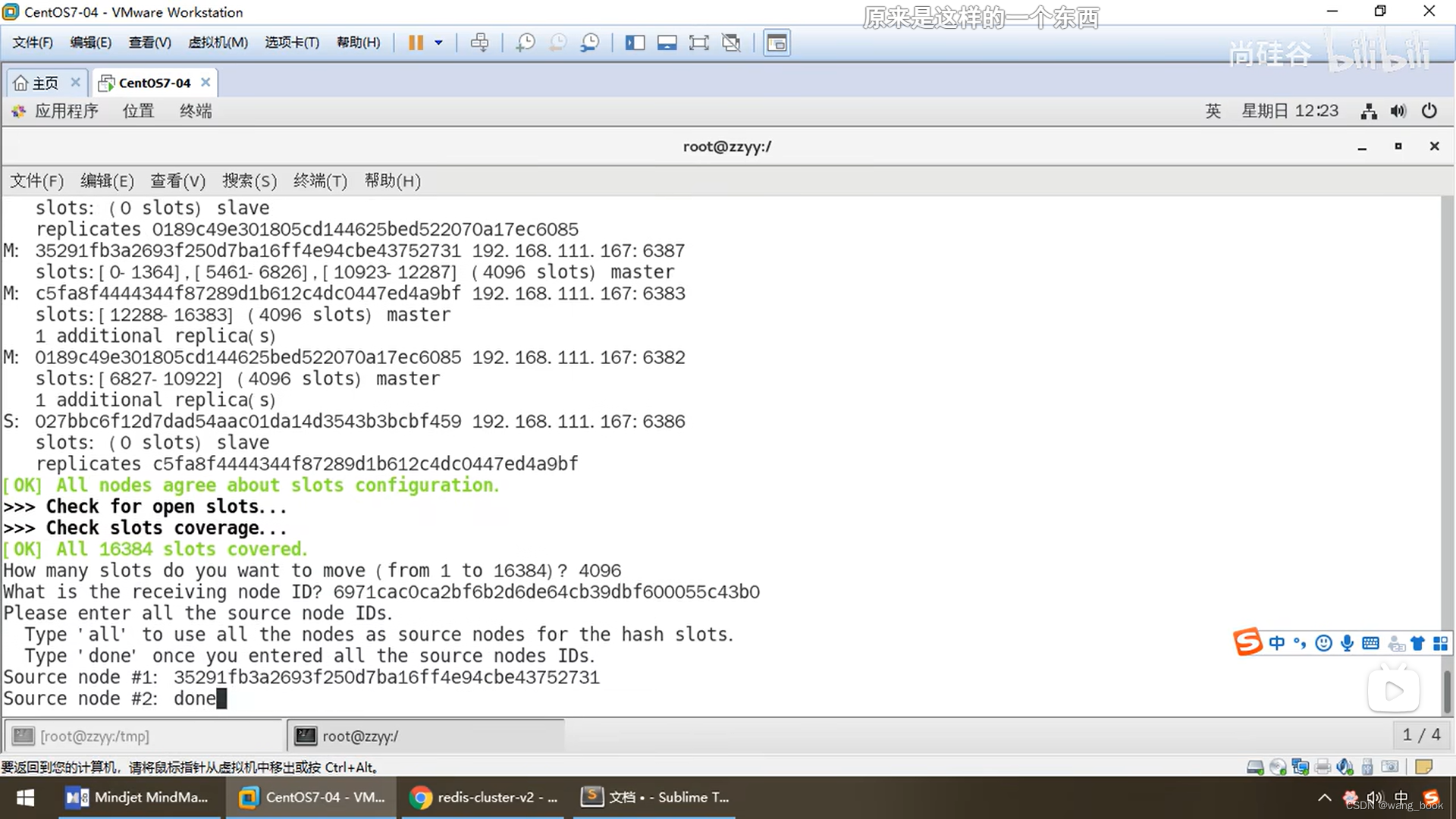
Task: Open the 位置 places menu
Action: pyautogui.click(x=138, y=111)
